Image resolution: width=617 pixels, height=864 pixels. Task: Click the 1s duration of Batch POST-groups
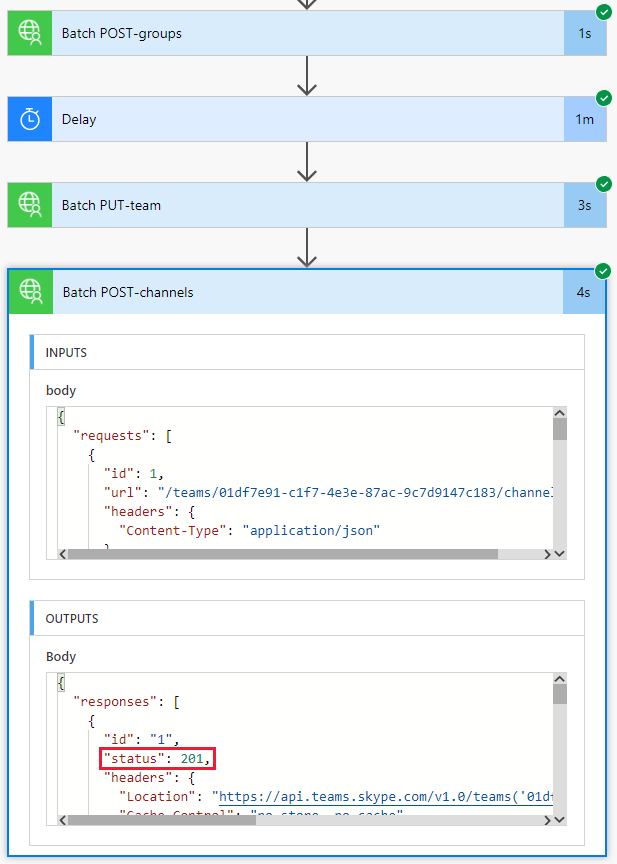[x=584, y=34]
